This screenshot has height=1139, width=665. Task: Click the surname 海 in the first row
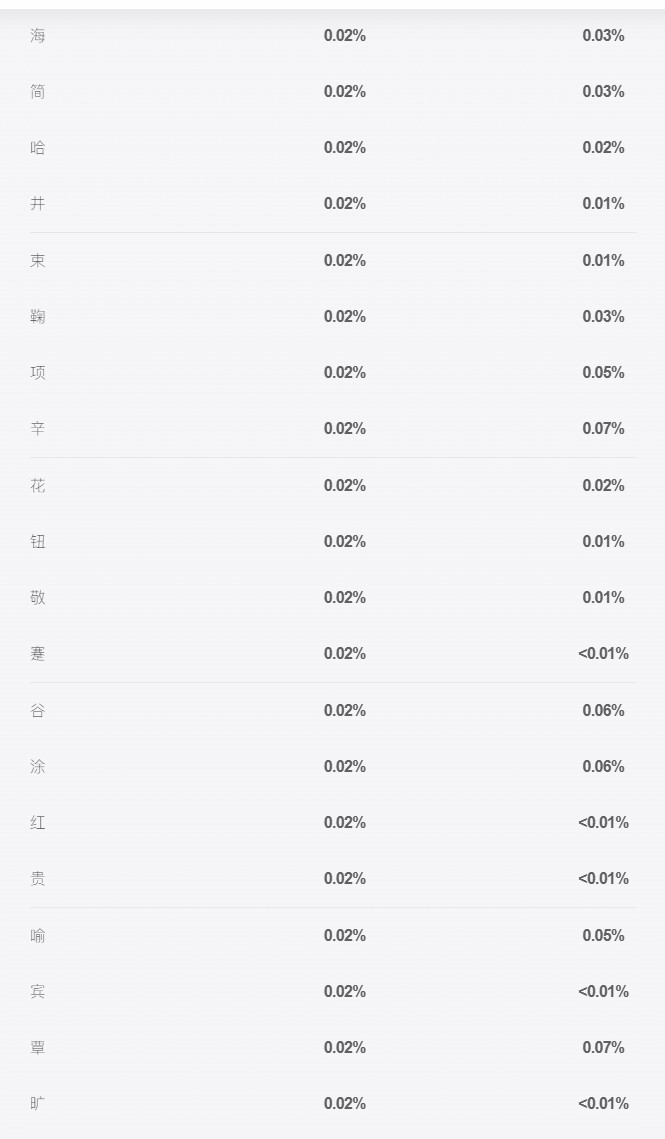pos(38,36)
